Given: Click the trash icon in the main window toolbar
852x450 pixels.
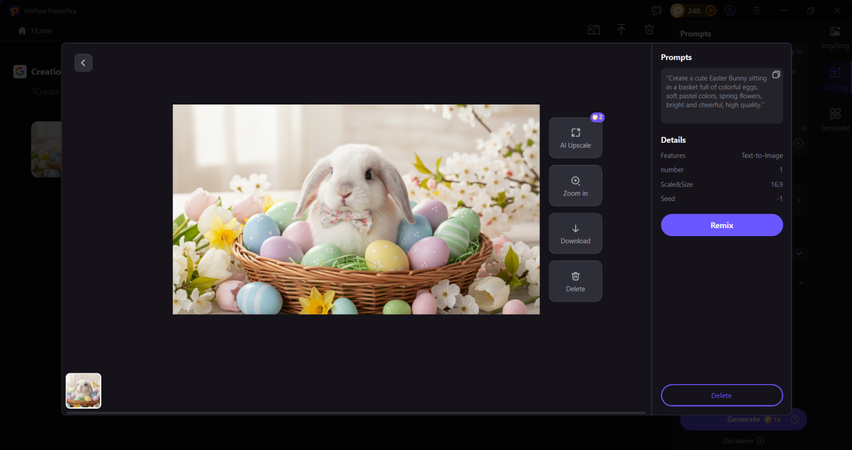Looking at the screenshot, I should (649, 30).
